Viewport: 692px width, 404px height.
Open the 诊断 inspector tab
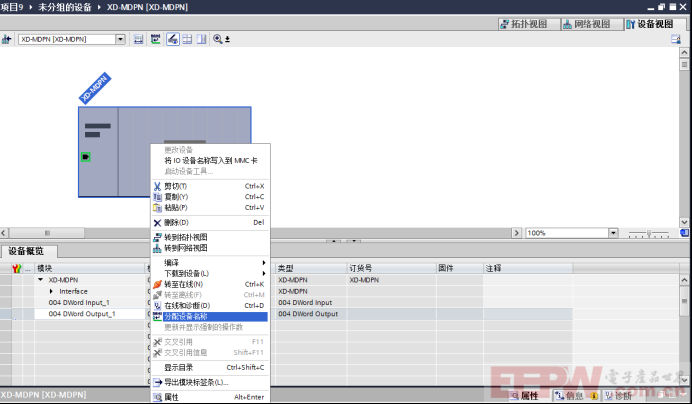click(x=618, y=396)
